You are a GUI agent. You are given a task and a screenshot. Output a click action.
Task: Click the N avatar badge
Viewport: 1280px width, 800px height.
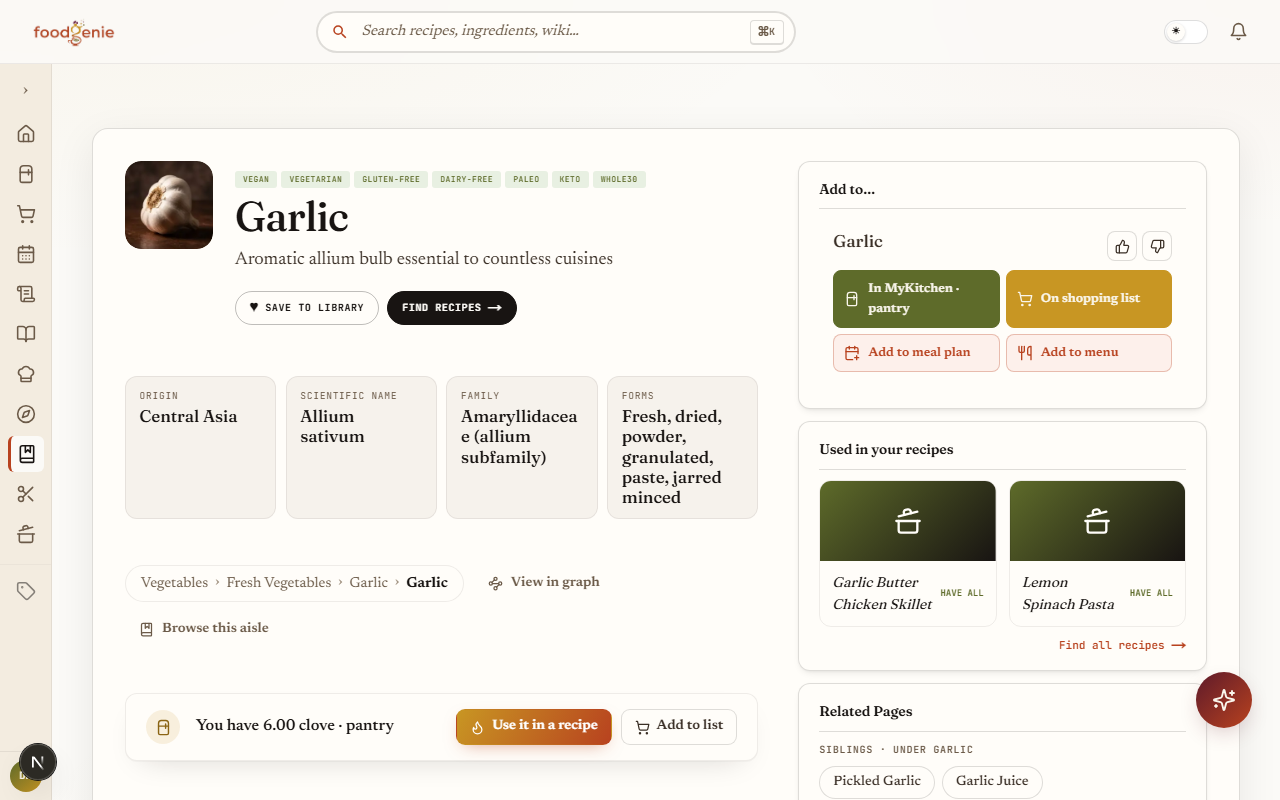point(38,762)
